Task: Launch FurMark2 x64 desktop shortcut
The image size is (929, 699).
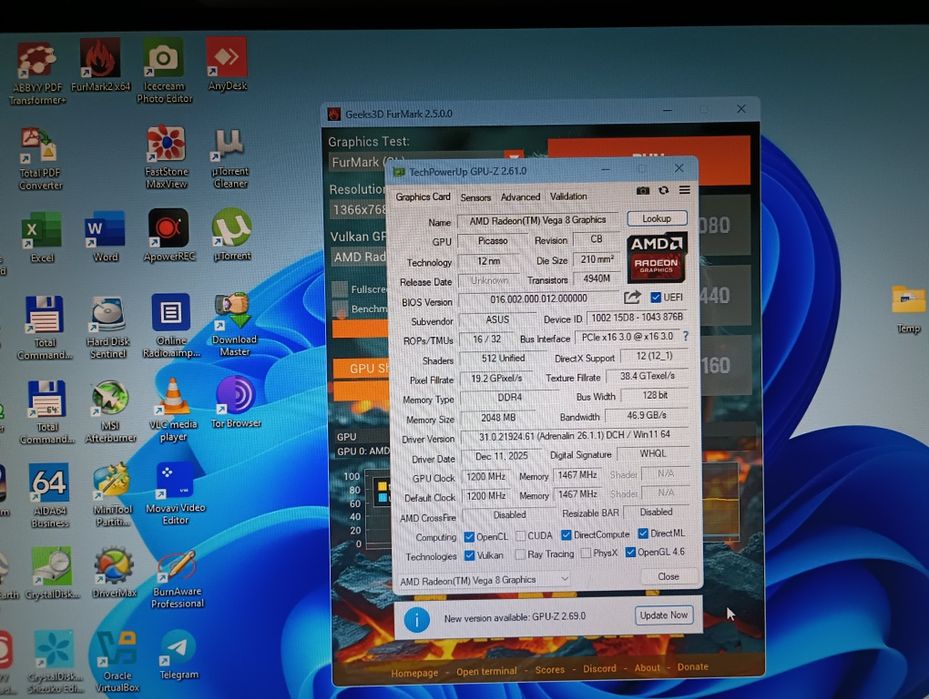Action: pos(101,65)
